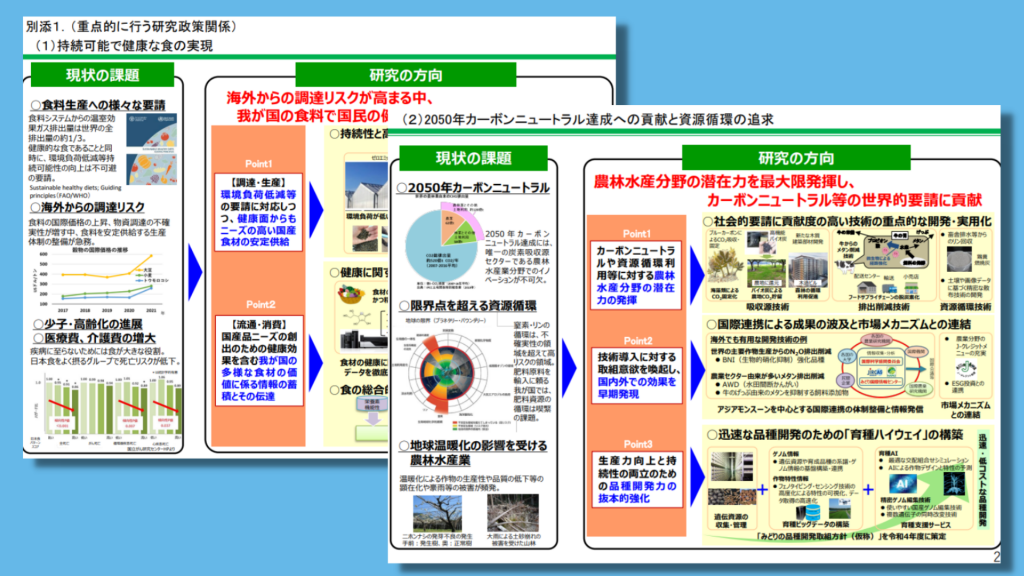
Task: Click '研究の方向' header on the back slide
Action: tap(406, 75)
